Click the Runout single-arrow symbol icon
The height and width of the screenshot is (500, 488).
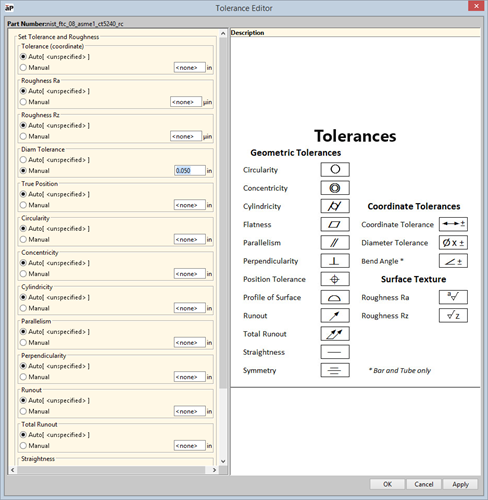pyautogui.click(x=335, y=315)
